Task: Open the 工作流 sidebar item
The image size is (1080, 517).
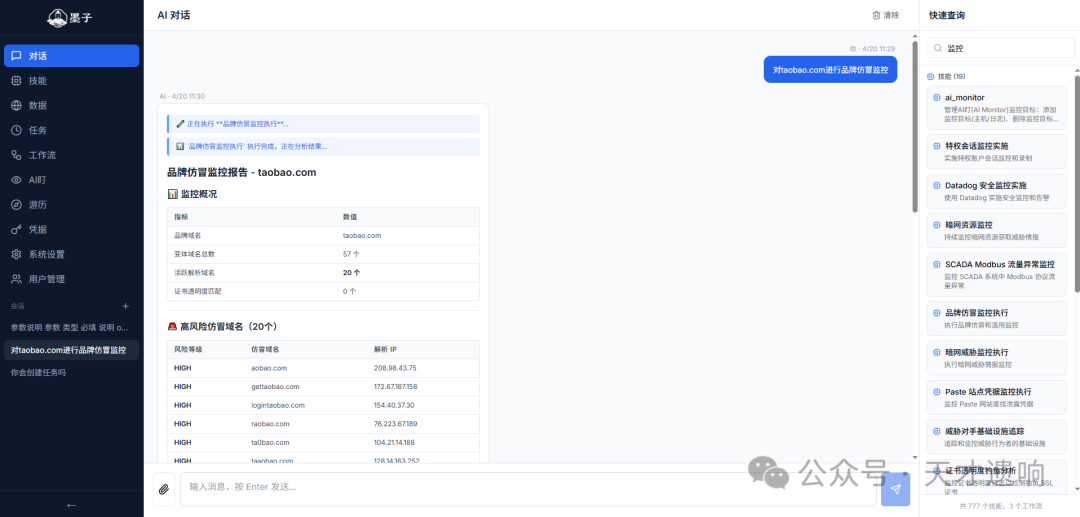Action: pyautogui.click(x=42, y=155)
